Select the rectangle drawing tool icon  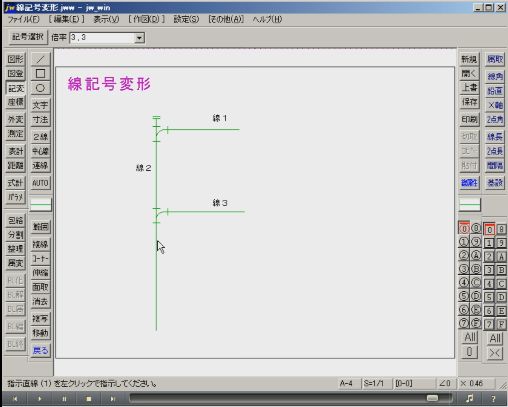pyautogui.click(x=40, y=74)
